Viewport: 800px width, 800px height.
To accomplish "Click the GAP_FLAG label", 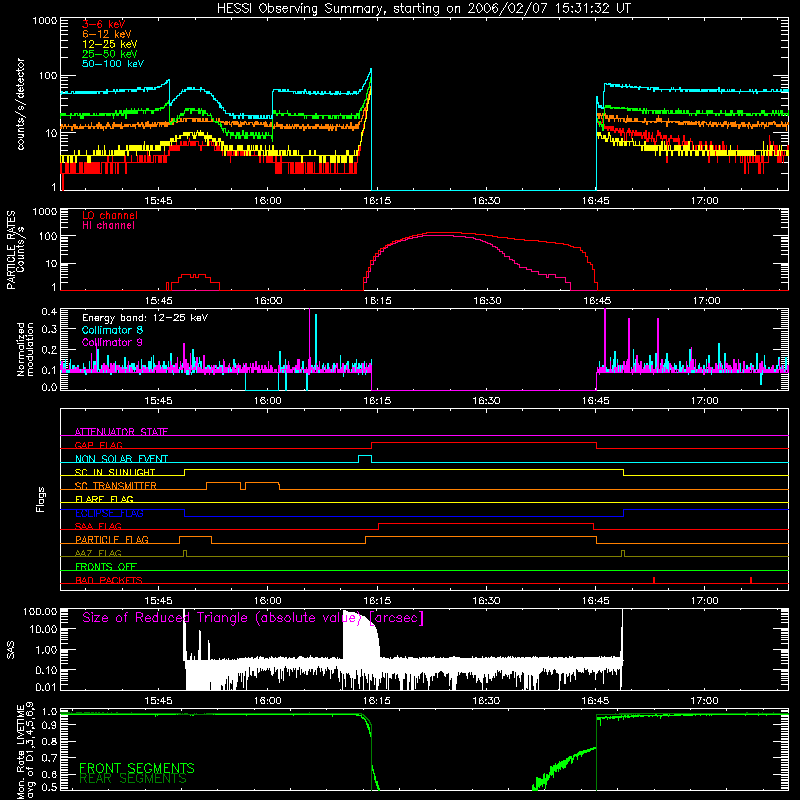I will 98,445.
